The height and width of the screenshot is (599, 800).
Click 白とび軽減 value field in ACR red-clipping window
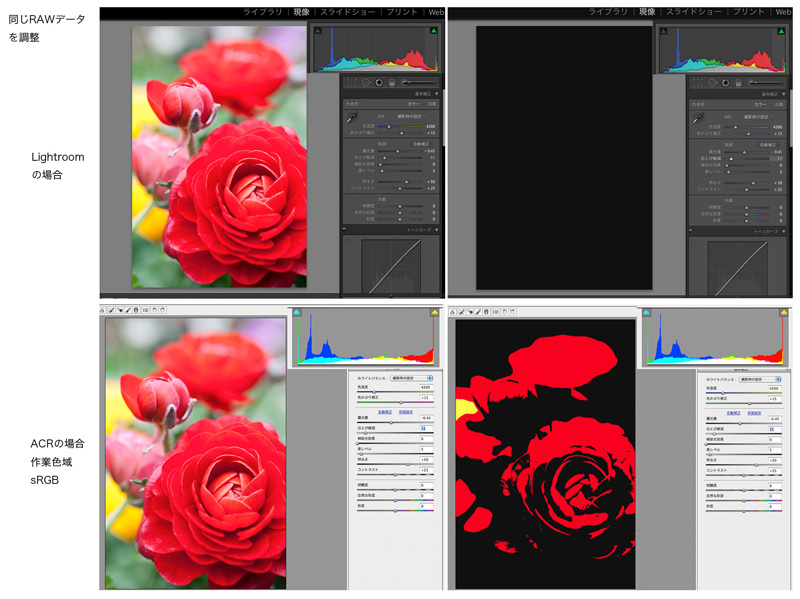[x=775, y=429]
